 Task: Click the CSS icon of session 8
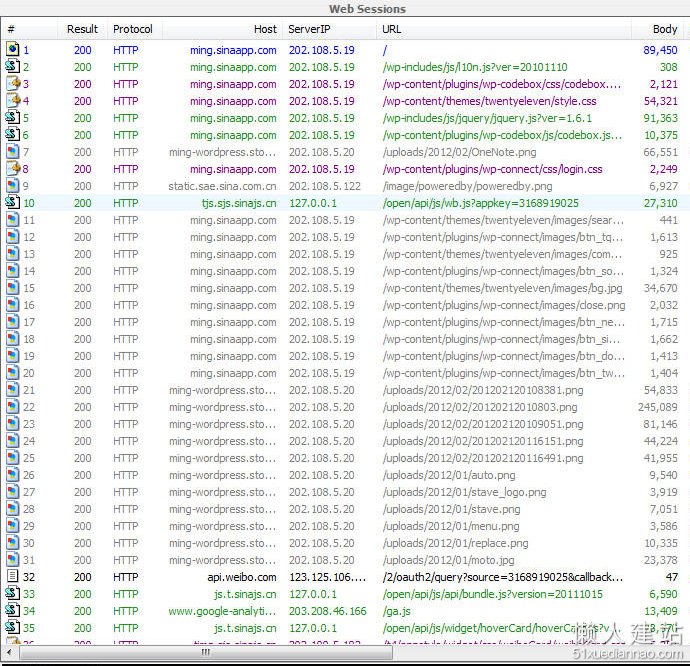click(x=13, y=169)
